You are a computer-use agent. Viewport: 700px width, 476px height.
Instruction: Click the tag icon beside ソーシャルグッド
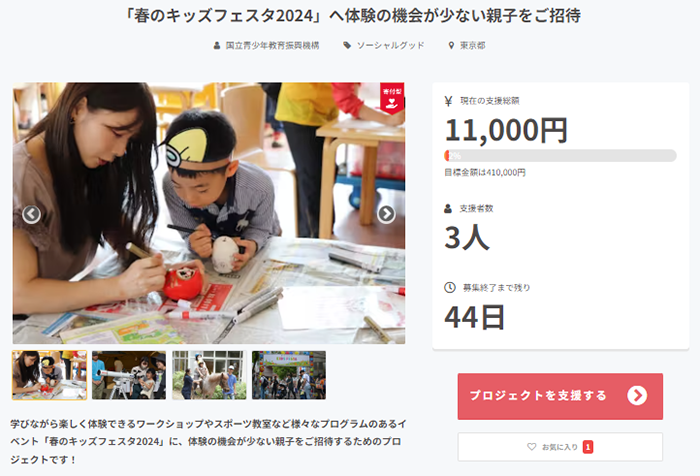point(347,45)
